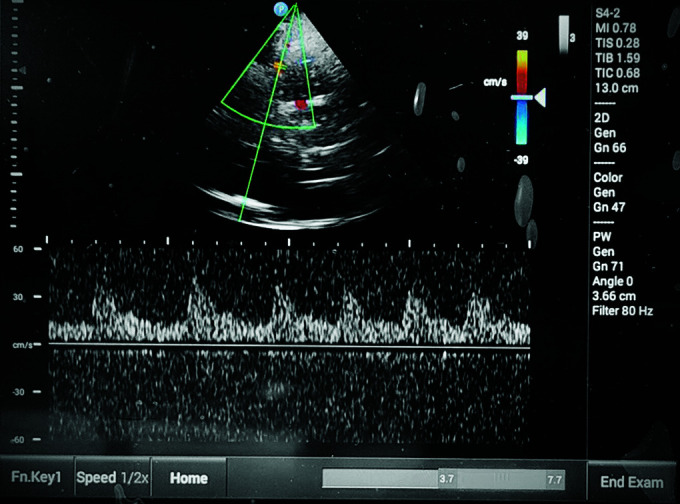Select the 2D mode settings label
The height and width of the screenshot is (504, 680).
[x=602, y=118]
